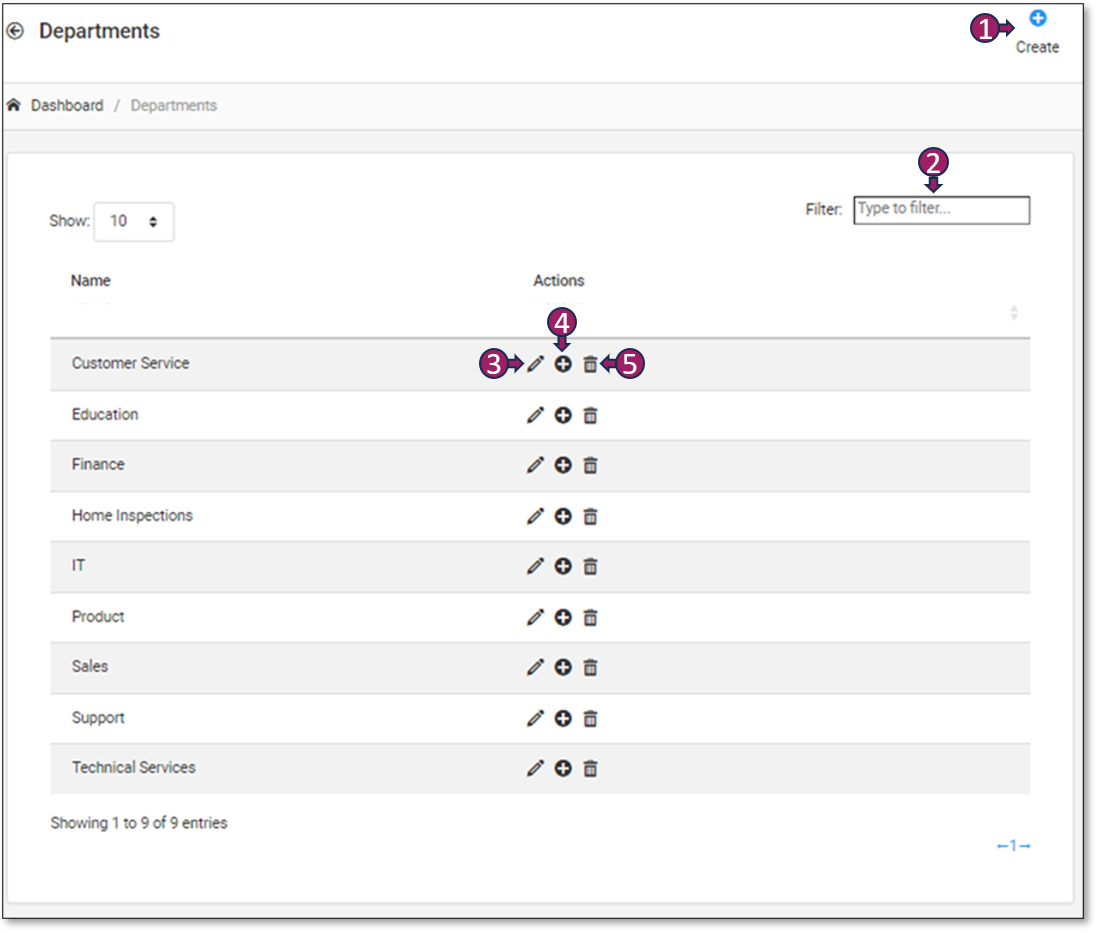Go to previous page arrow in pagination

click(1002, 846)
